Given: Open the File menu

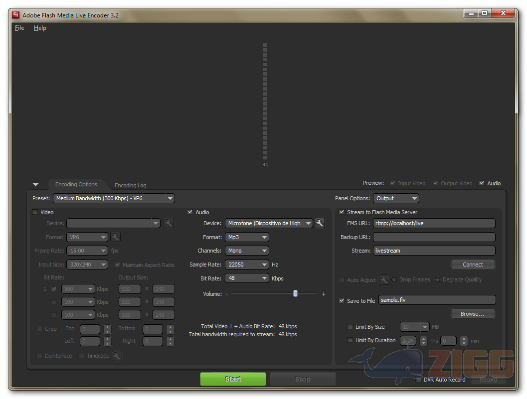Looking at the screenshot, I should point(19,28).
